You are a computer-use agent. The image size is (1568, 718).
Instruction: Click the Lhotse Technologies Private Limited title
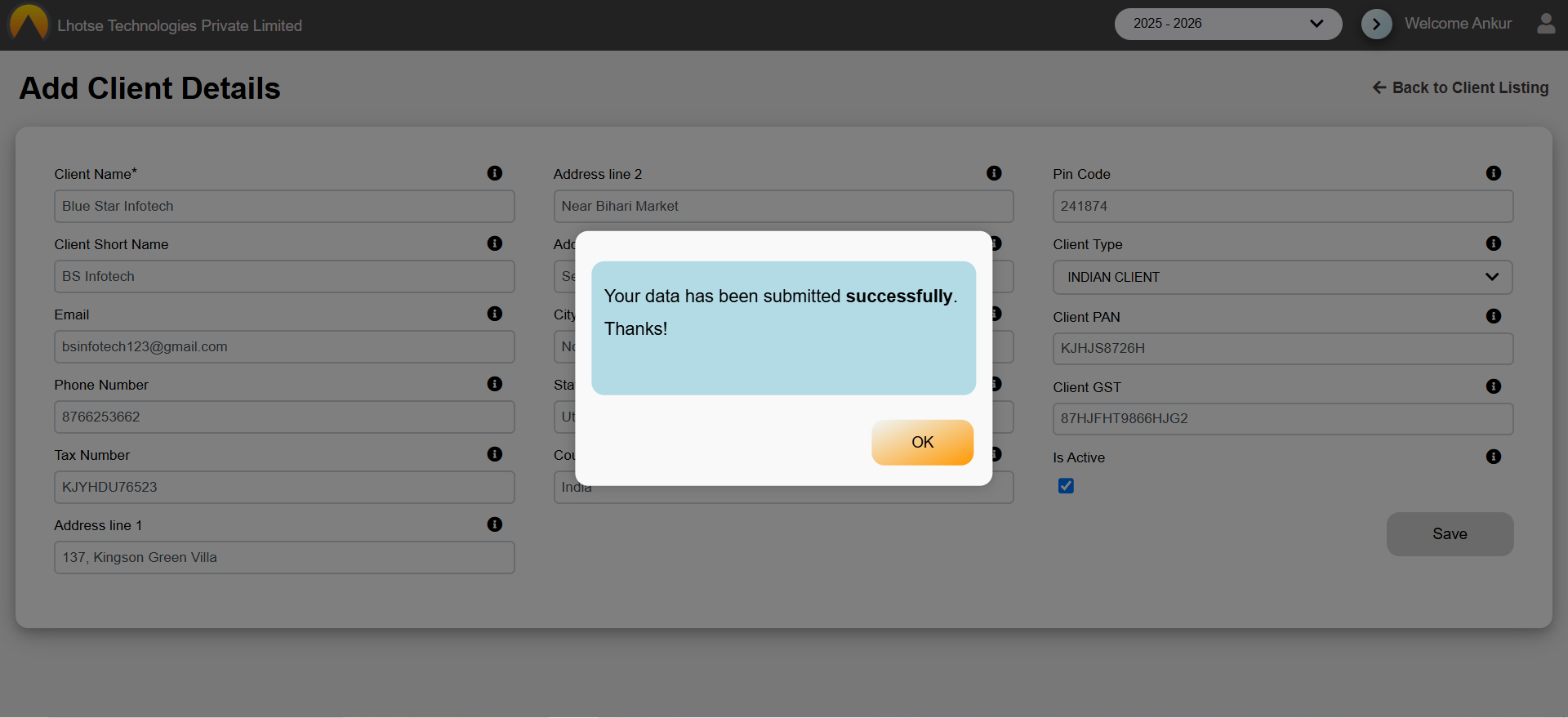180,25
